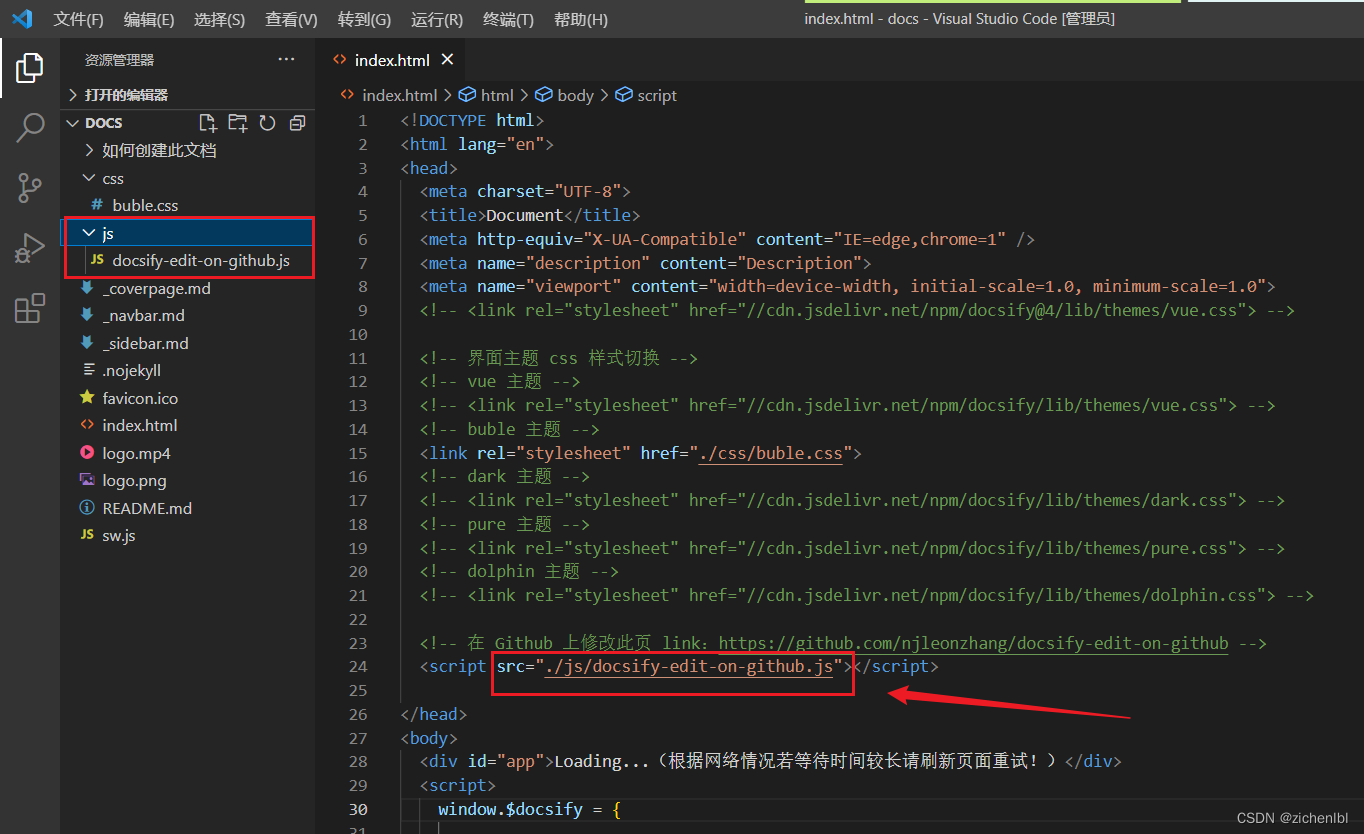Open README.md file
The image size is (1364, 834).
point(188,508)
